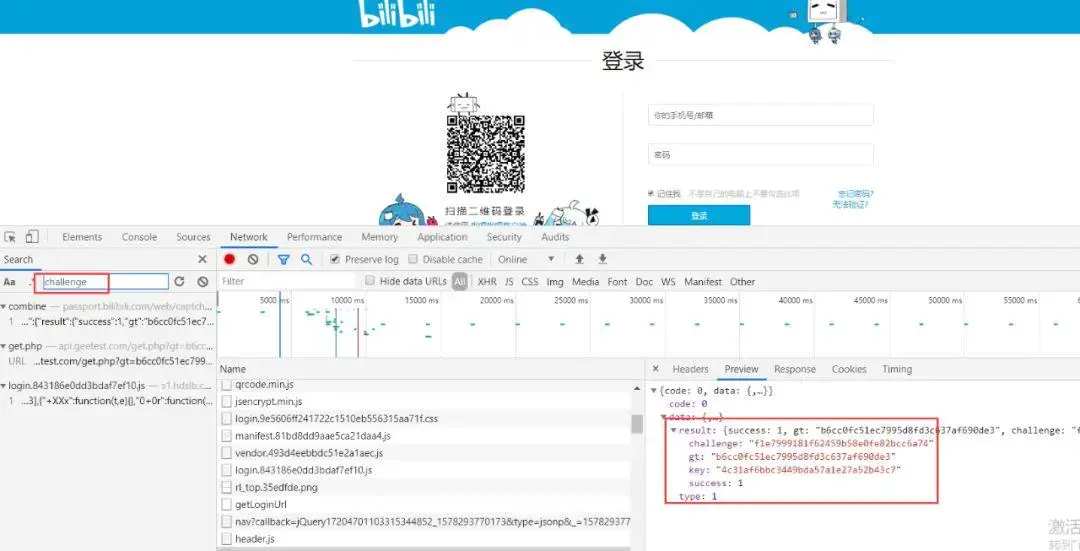Clear the network log
Image resolution: width=1080 pixels, height=551 pixels.
pyautogui.click(x=253, y=259)
